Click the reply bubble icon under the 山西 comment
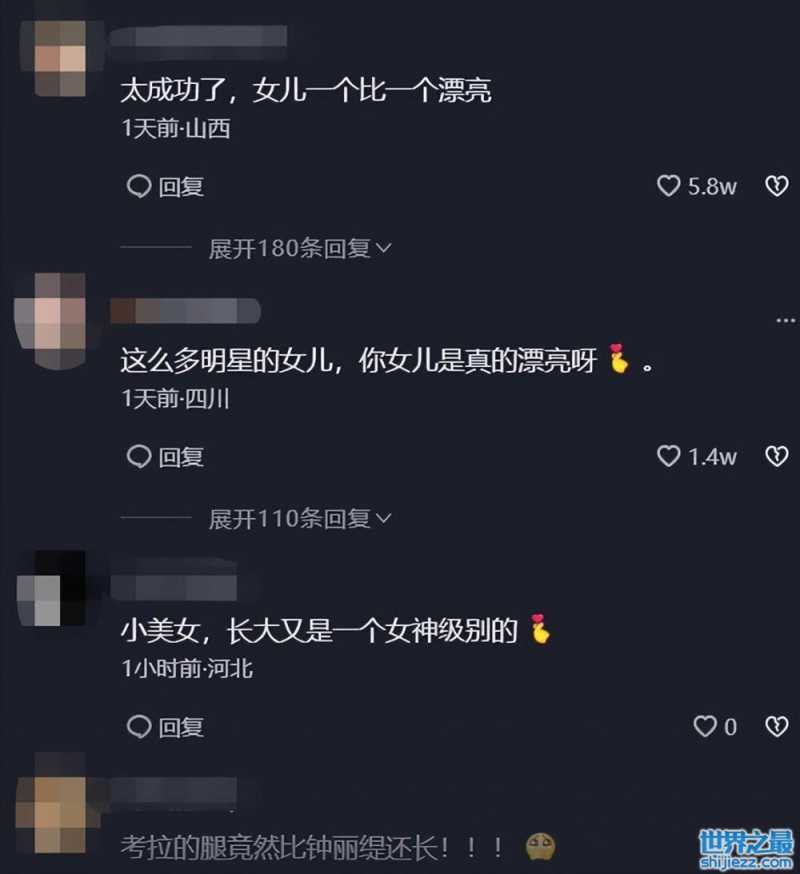The image size is (800, 874). [x=139, y=186]
